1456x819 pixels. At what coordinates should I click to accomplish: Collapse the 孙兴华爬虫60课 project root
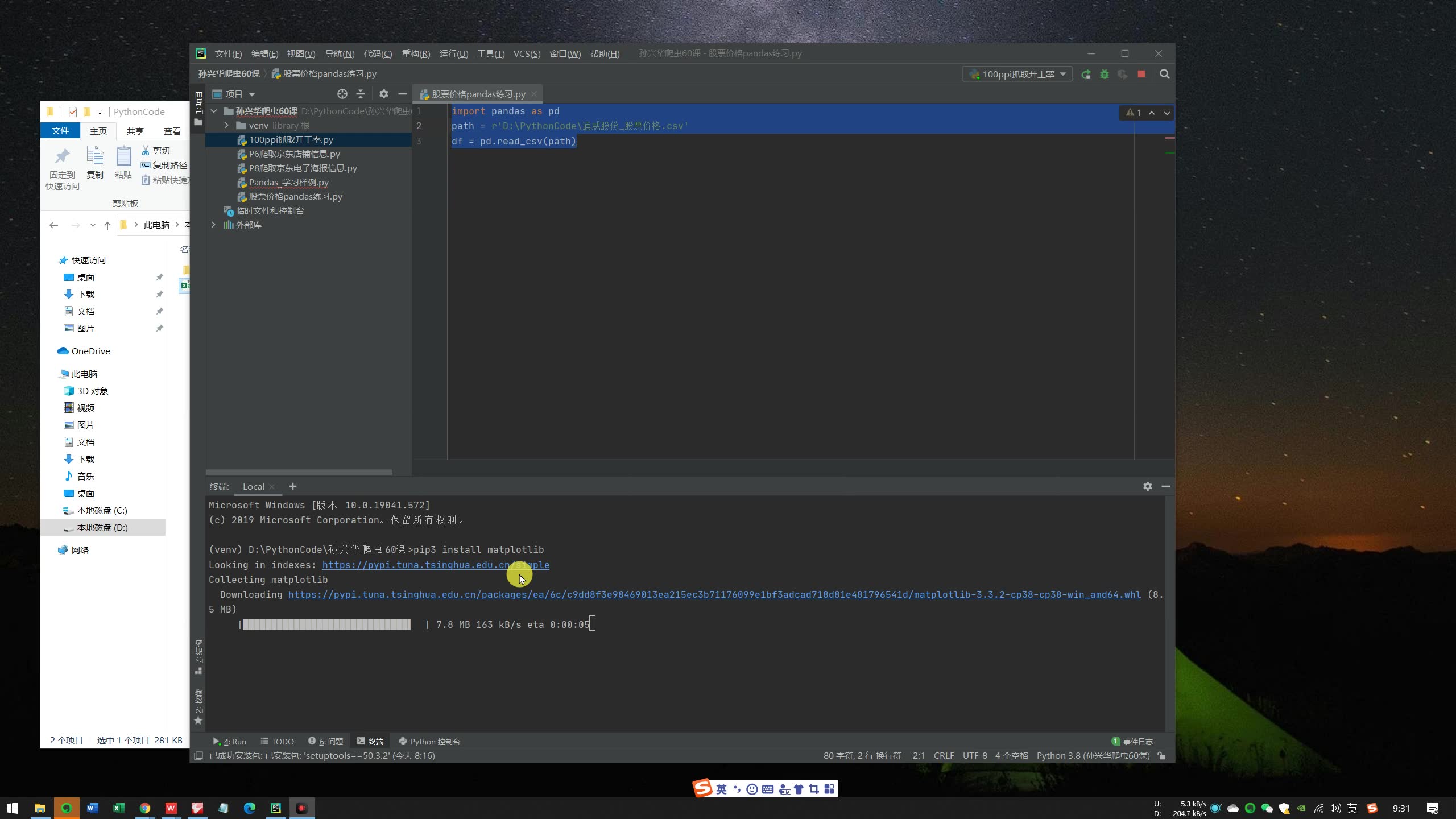[x=214, y=111]
